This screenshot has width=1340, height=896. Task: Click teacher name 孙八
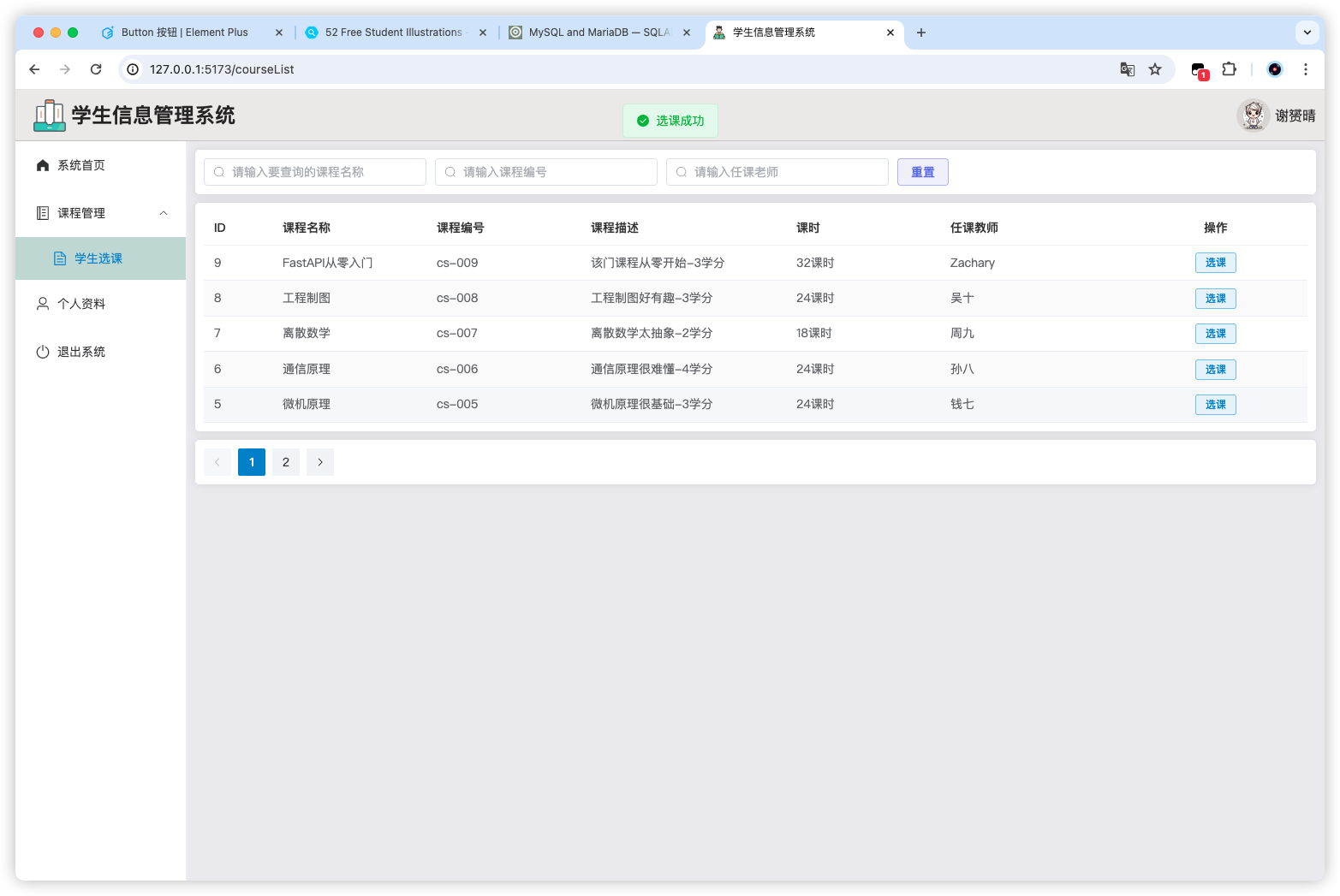point(962,369)
